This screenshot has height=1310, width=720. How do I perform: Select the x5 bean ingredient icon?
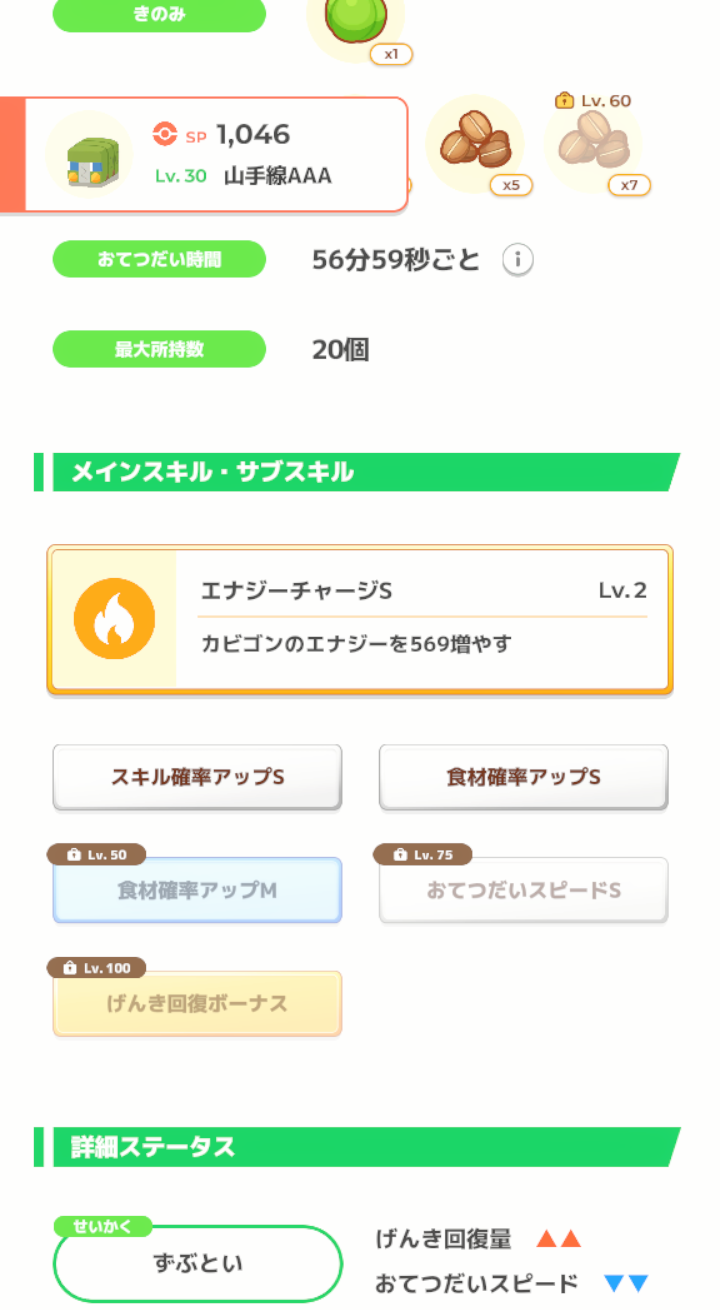point(476,144)
